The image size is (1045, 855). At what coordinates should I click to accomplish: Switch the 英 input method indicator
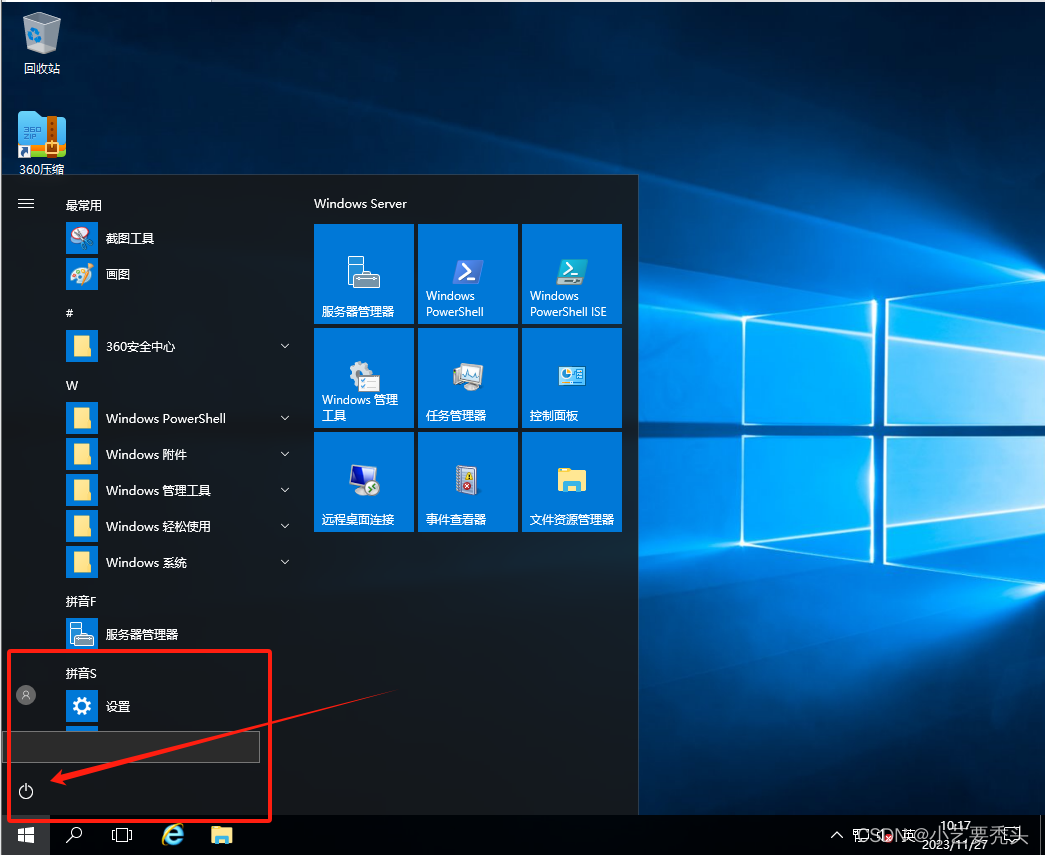point(908,835)
